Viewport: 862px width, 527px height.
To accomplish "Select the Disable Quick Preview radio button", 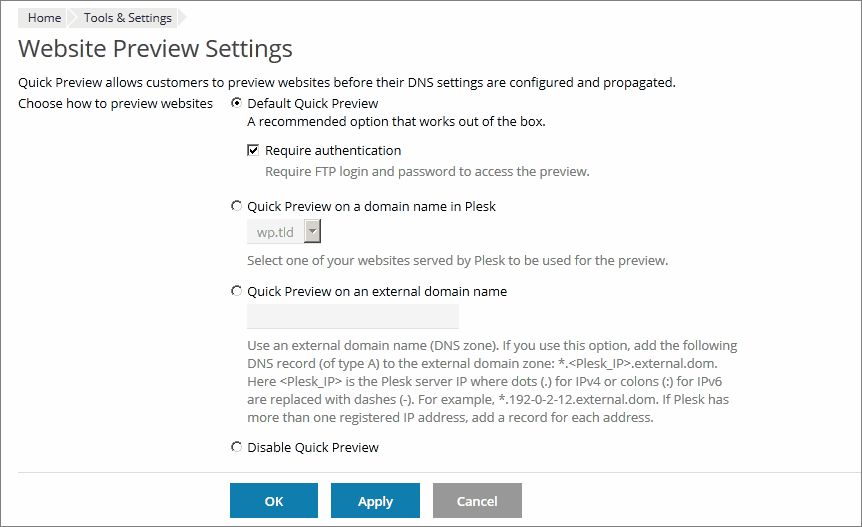I will [x=236, y=447].
